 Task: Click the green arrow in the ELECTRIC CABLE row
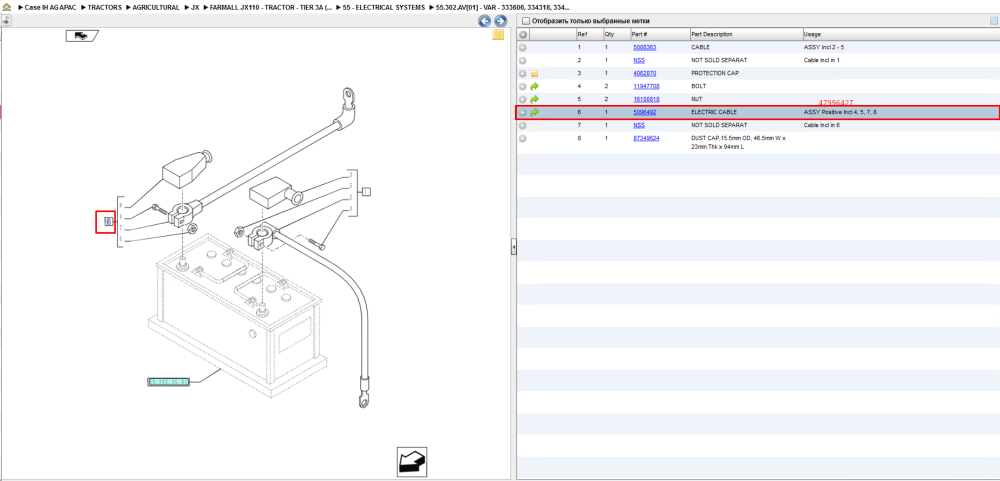(534, 112)
